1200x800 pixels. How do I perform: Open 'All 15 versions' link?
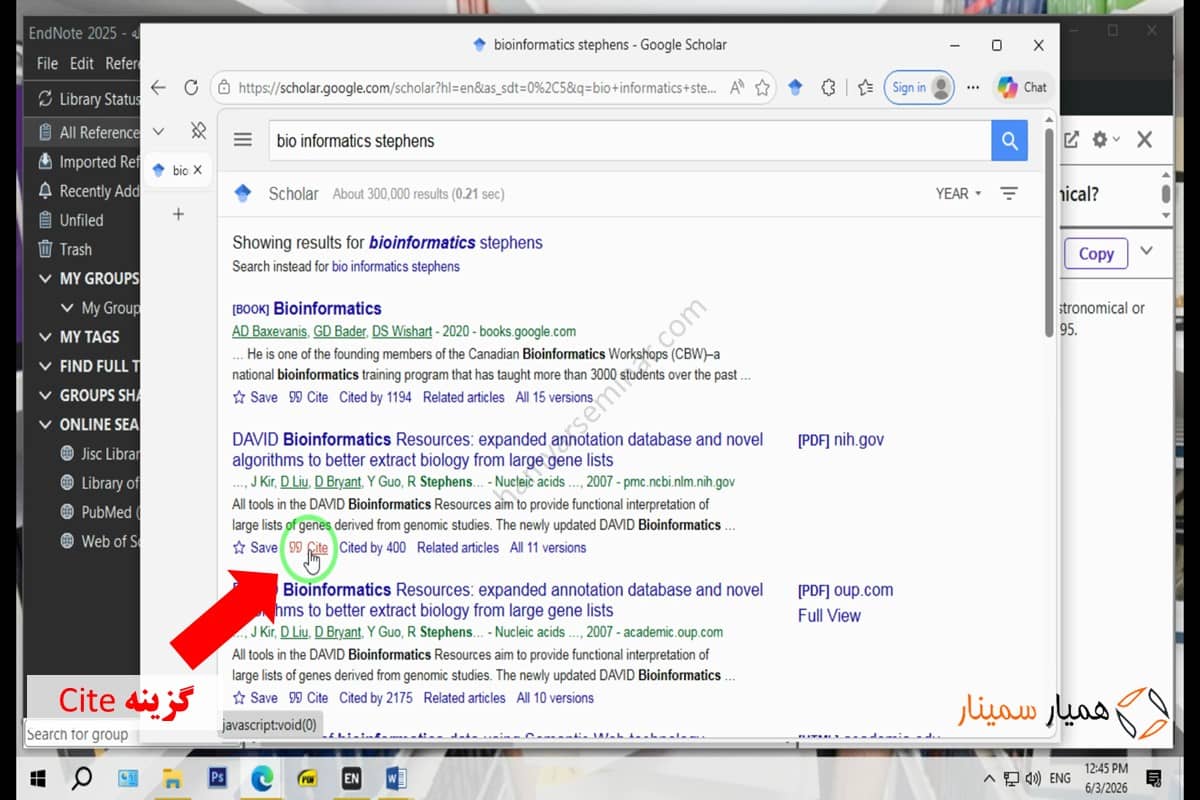click(x=554, y=397)
